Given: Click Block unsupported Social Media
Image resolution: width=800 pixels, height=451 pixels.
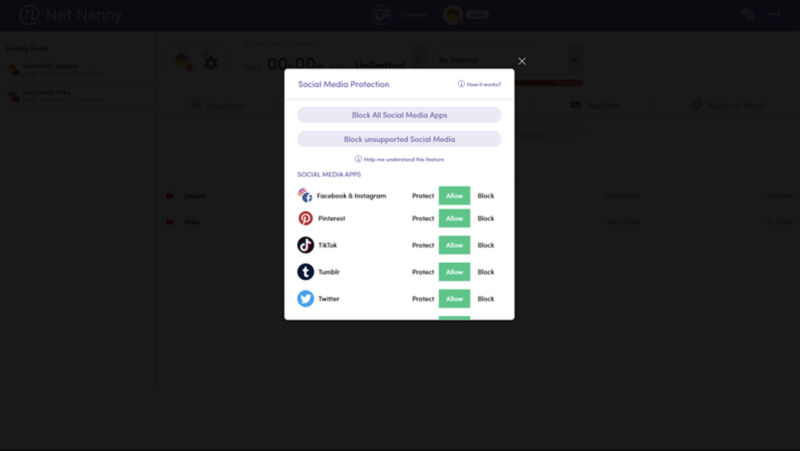Looking at the screenshot, I should point(399,139).
